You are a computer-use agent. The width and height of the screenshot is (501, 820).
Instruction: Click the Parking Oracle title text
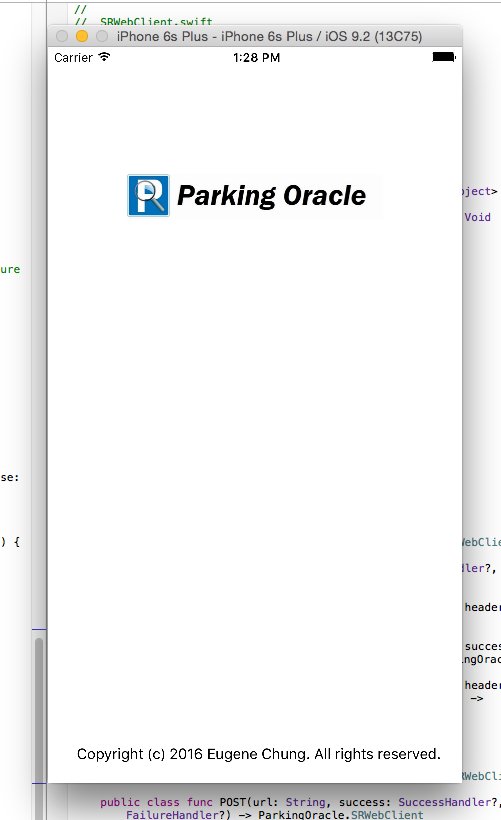click(x=271, y=196)
